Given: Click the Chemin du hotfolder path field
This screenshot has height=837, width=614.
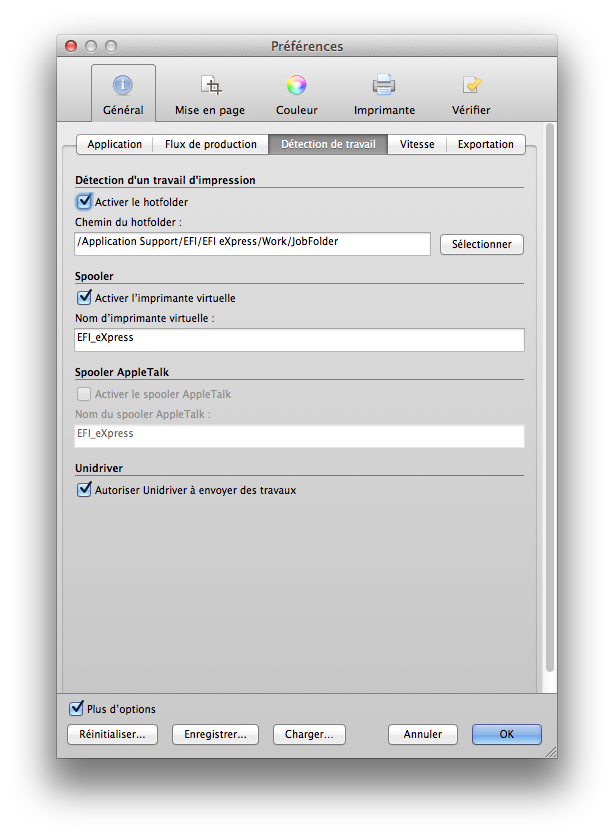Looking at the screenshot, I should pos(253,243).
